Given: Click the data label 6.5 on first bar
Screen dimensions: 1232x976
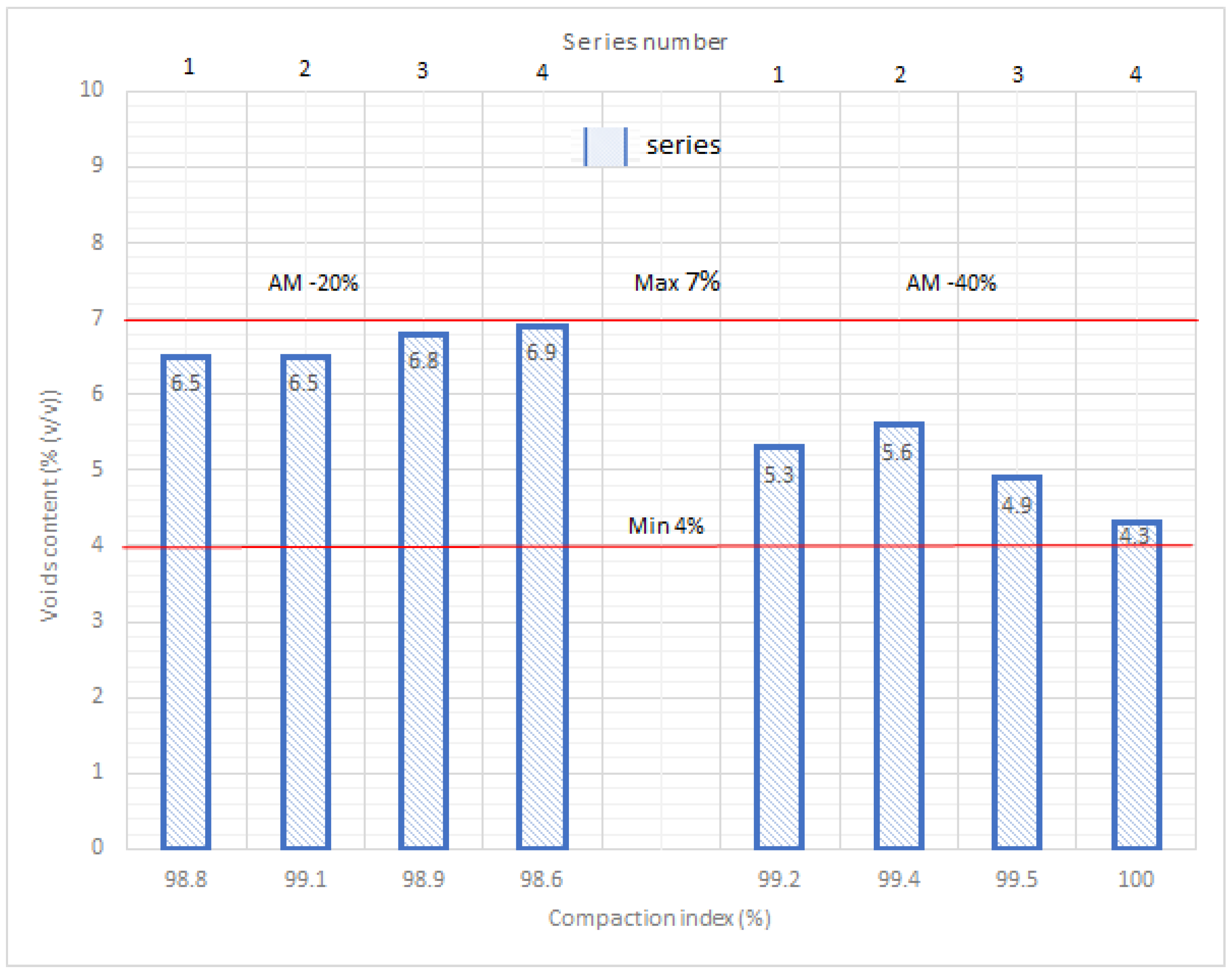Looking at the screenshot, I should (x=186, y=383).
